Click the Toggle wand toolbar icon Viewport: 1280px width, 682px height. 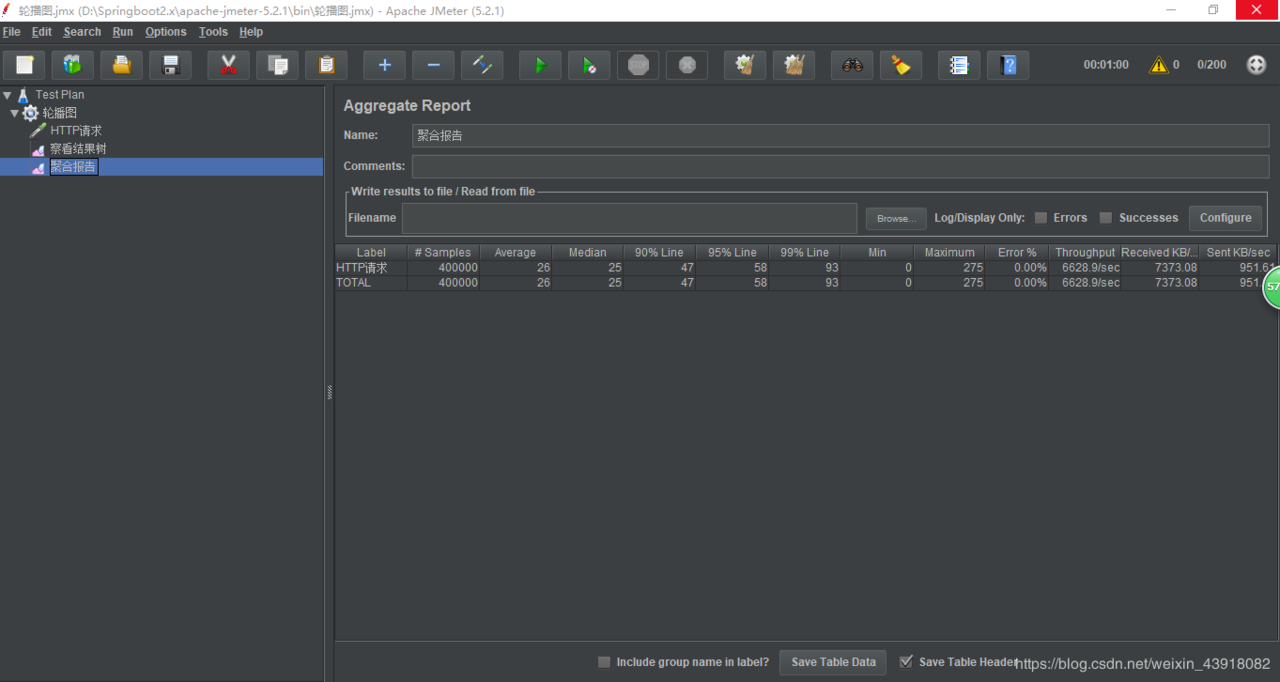coord(482,65)
